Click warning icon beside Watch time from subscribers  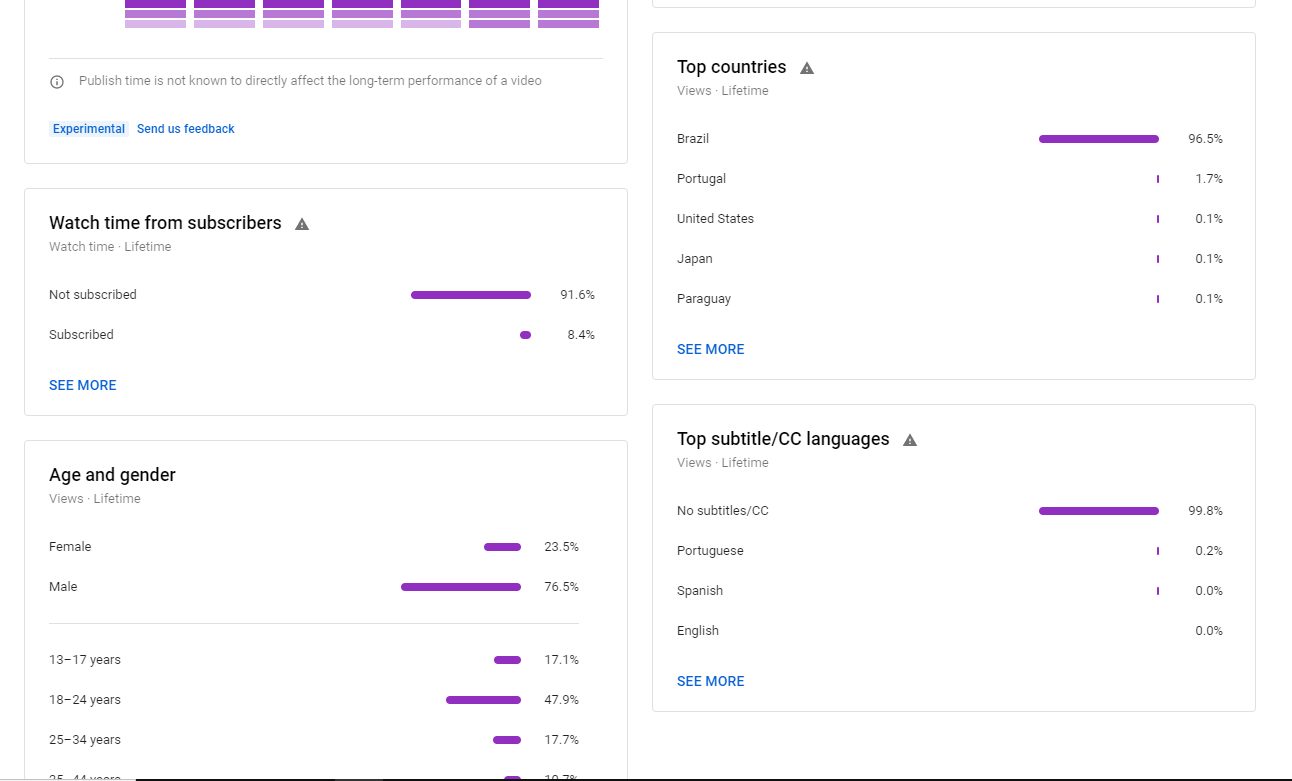pyautogui.click(x=302, y=224)
